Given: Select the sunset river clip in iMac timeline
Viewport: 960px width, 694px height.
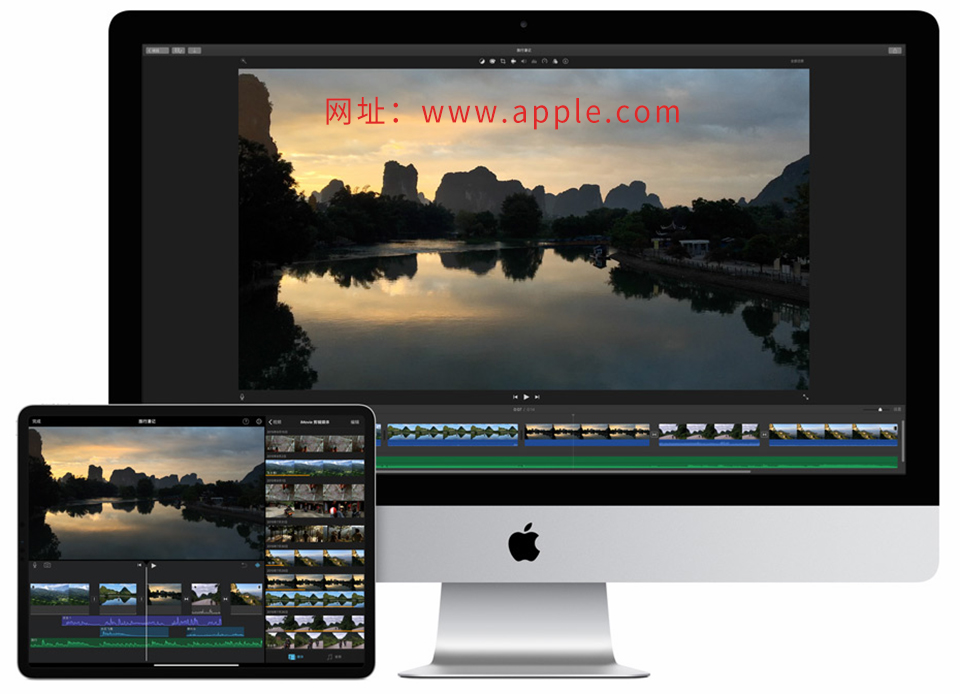Looking at the screenshot, I should [587, 435].
